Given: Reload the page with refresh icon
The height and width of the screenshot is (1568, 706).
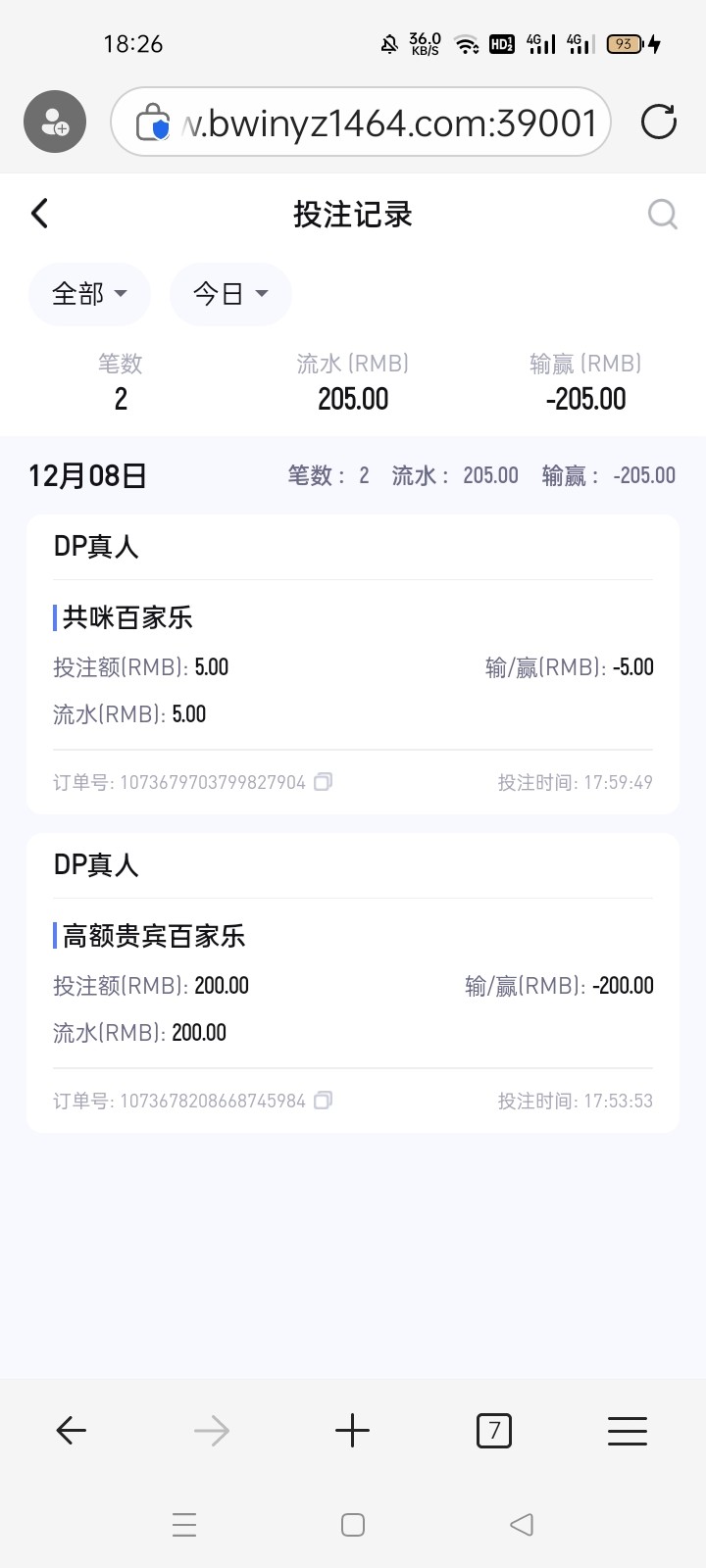Looking at the screenshot, I should (659, 122).
